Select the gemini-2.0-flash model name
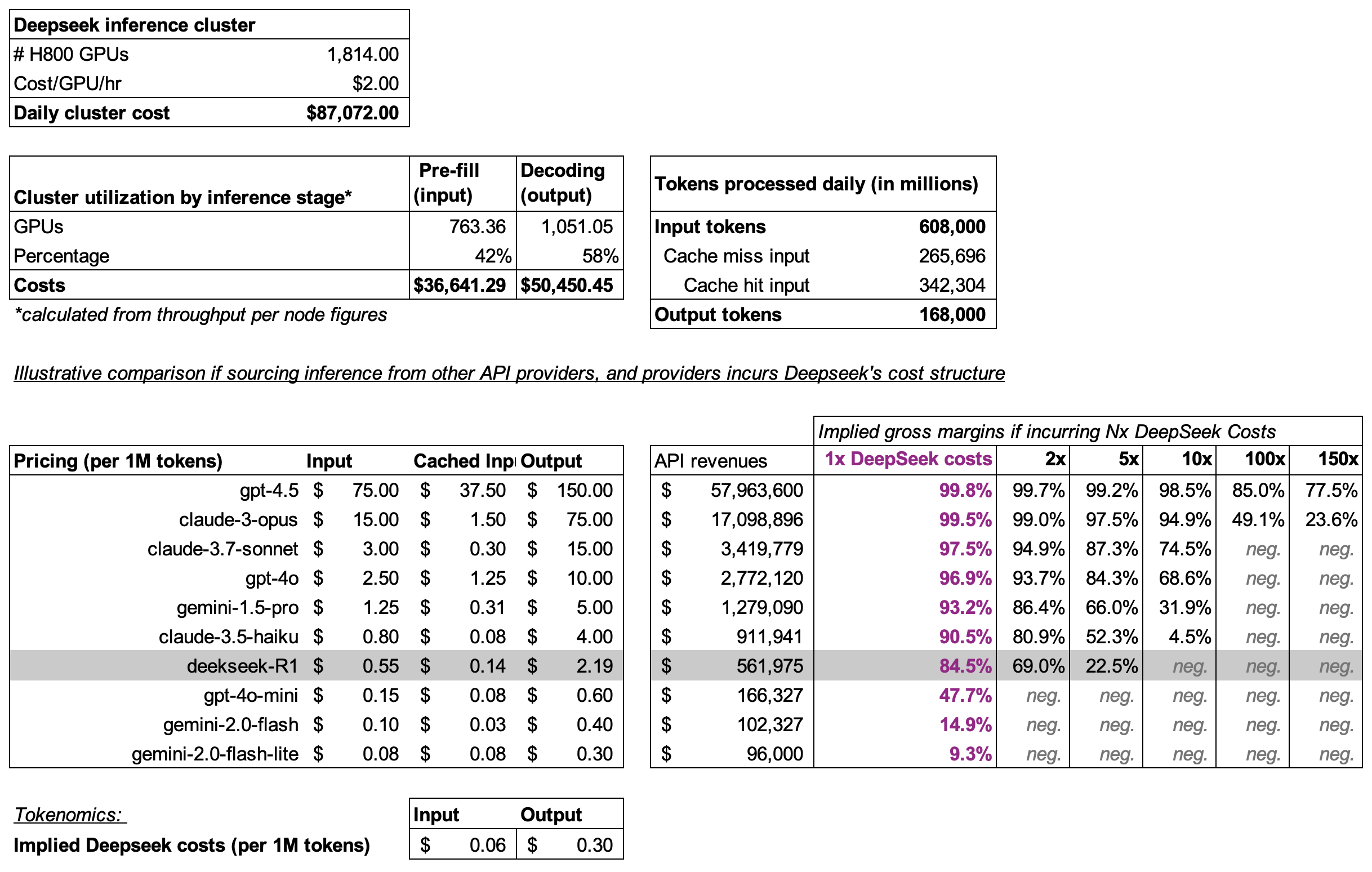Image resolution: width=1372 pixels, height=872 pixels. [x=231, y=725]
